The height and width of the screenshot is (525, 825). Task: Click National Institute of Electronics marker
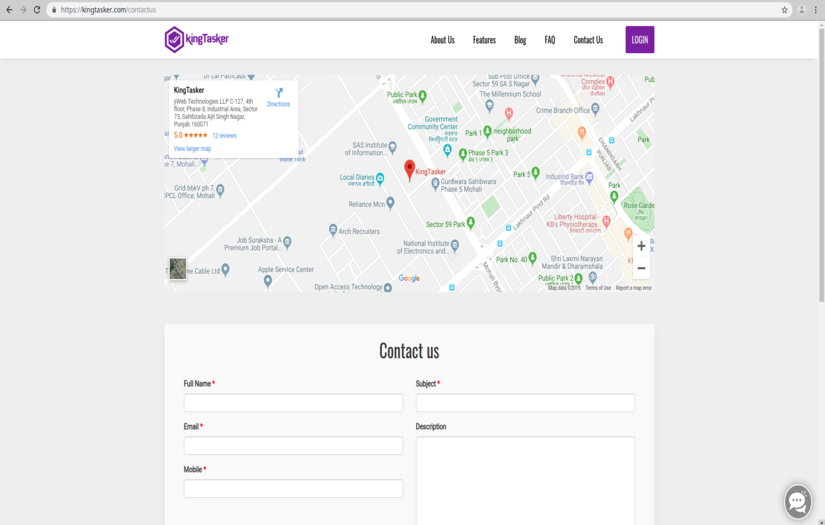coord(455,245)
